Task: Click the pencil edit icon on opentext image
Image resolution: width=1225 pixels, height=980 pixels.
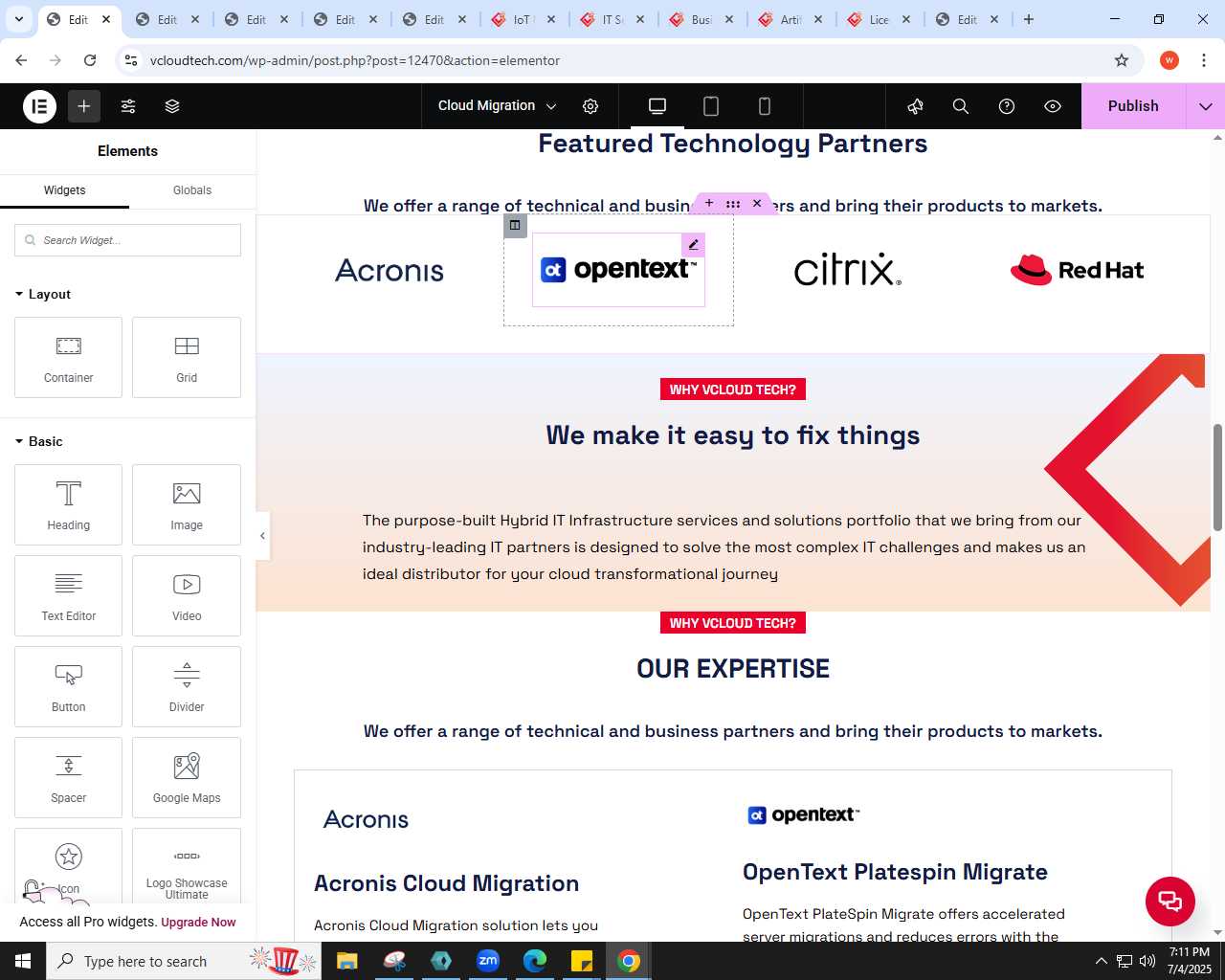Action: [x=693, y=245]
